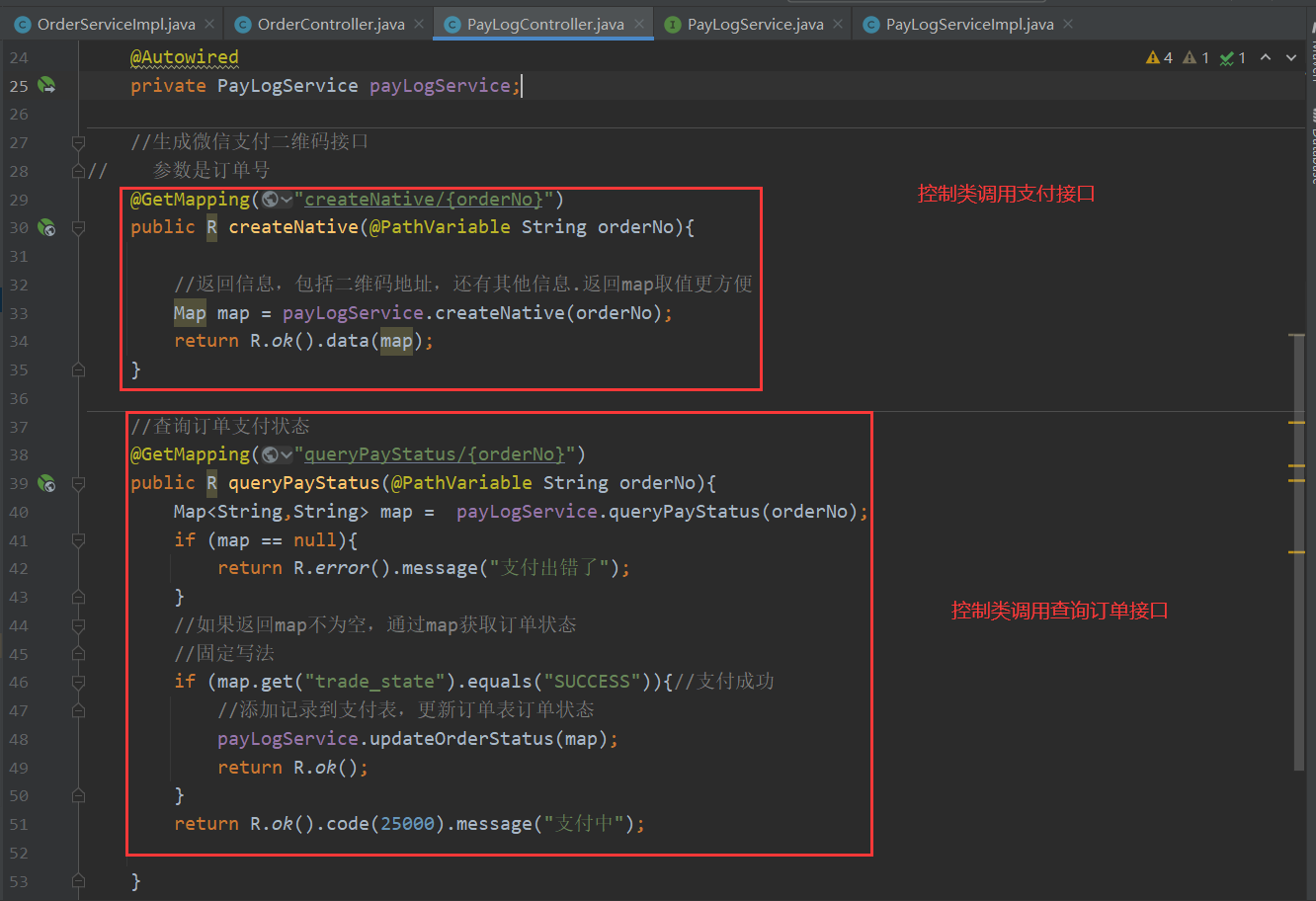Click line number 52 in the gutter
The width and height of the screenshot is (1316, 901).
click(x=19, y=853)
